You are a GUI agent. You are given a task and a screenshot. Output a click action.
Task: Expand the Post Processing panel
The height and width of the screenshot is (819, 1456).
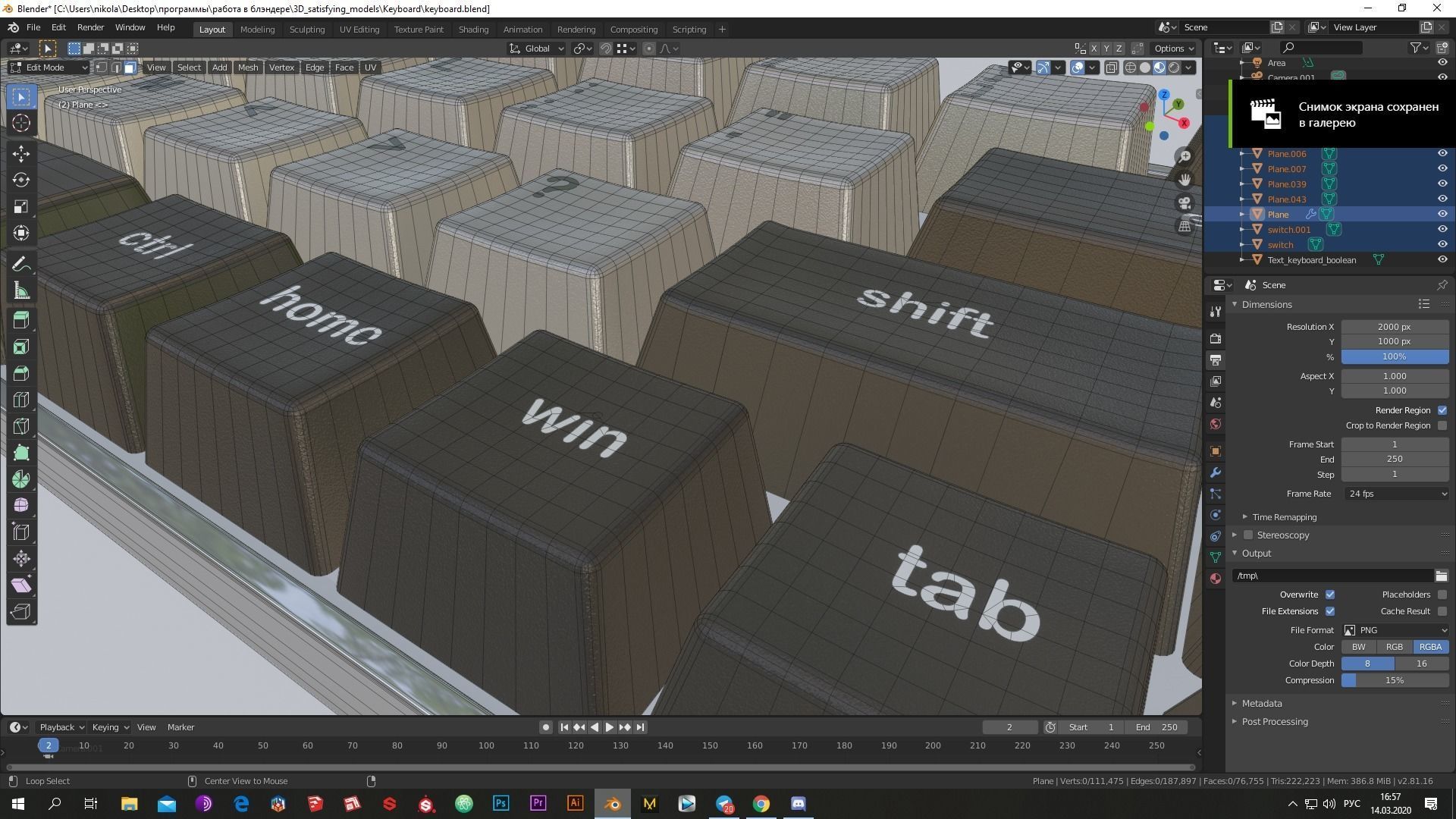pyautogui.click(x=1274, y=722)
